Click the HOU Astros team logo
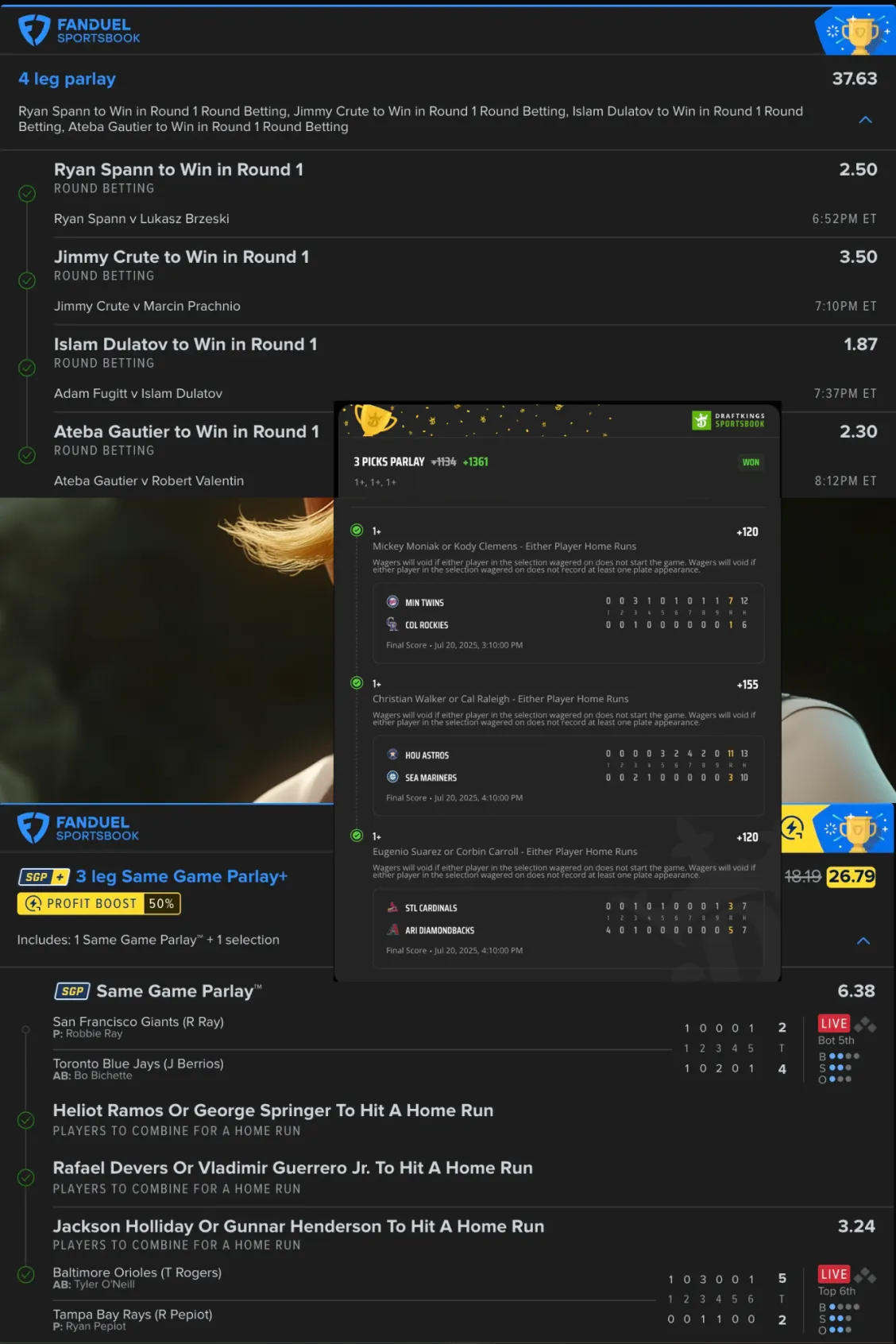 392,754
